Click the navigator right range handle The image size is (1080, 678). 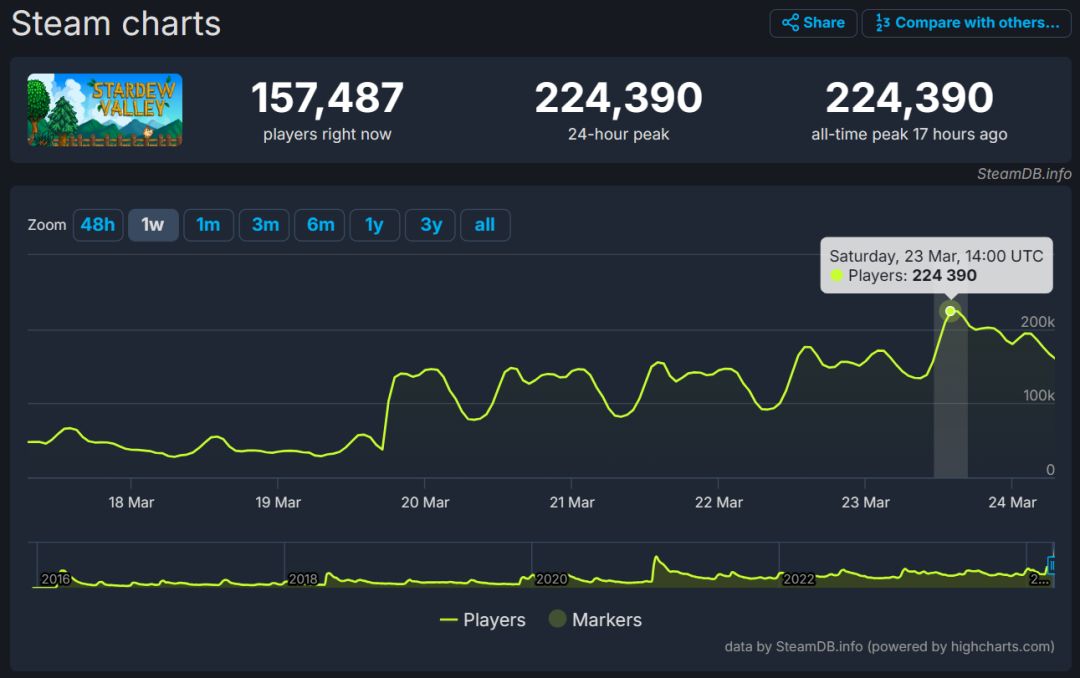tap(1051, 565)
